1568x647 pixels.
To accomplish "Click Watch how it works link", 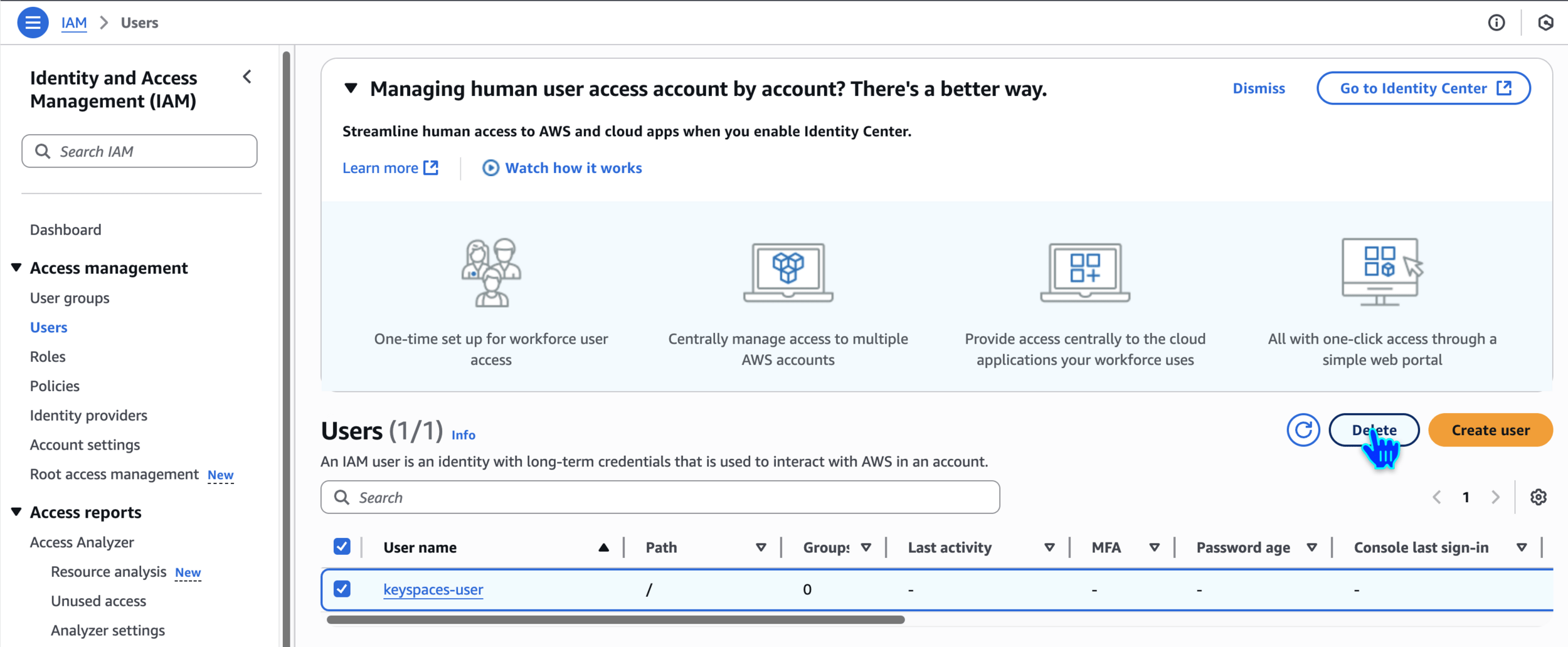I will pos(562,168).
